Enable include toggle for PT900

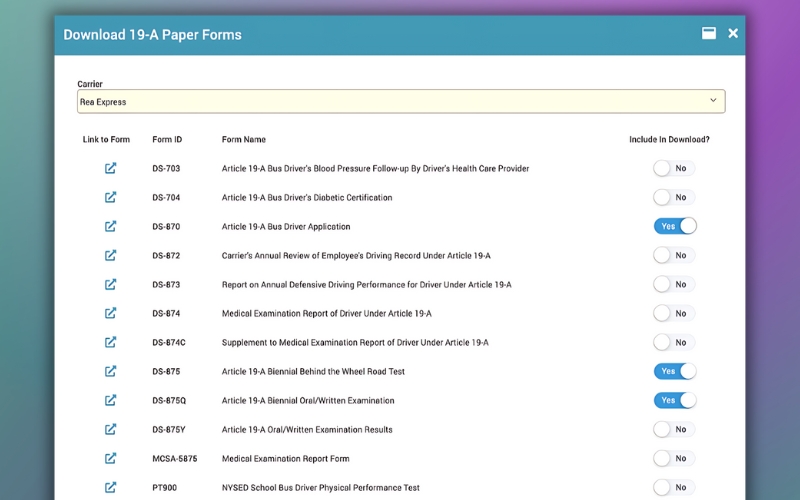click(x=674, y=487)
